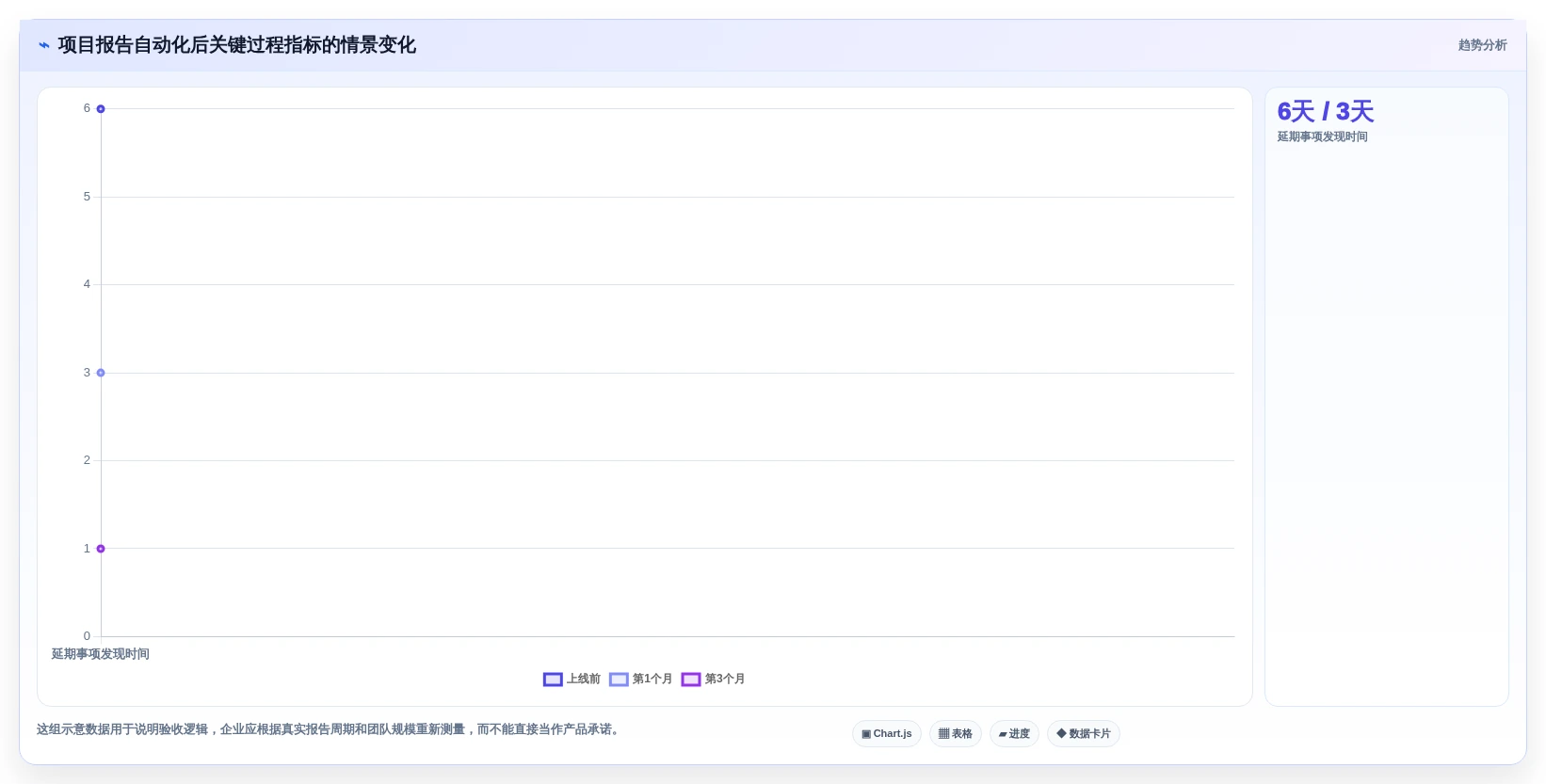Screen dimensions: 1546x784
Task: Click the 延期事项发现时间 label under the metric
Action: pyautogui.click(x=1322, y=137)
